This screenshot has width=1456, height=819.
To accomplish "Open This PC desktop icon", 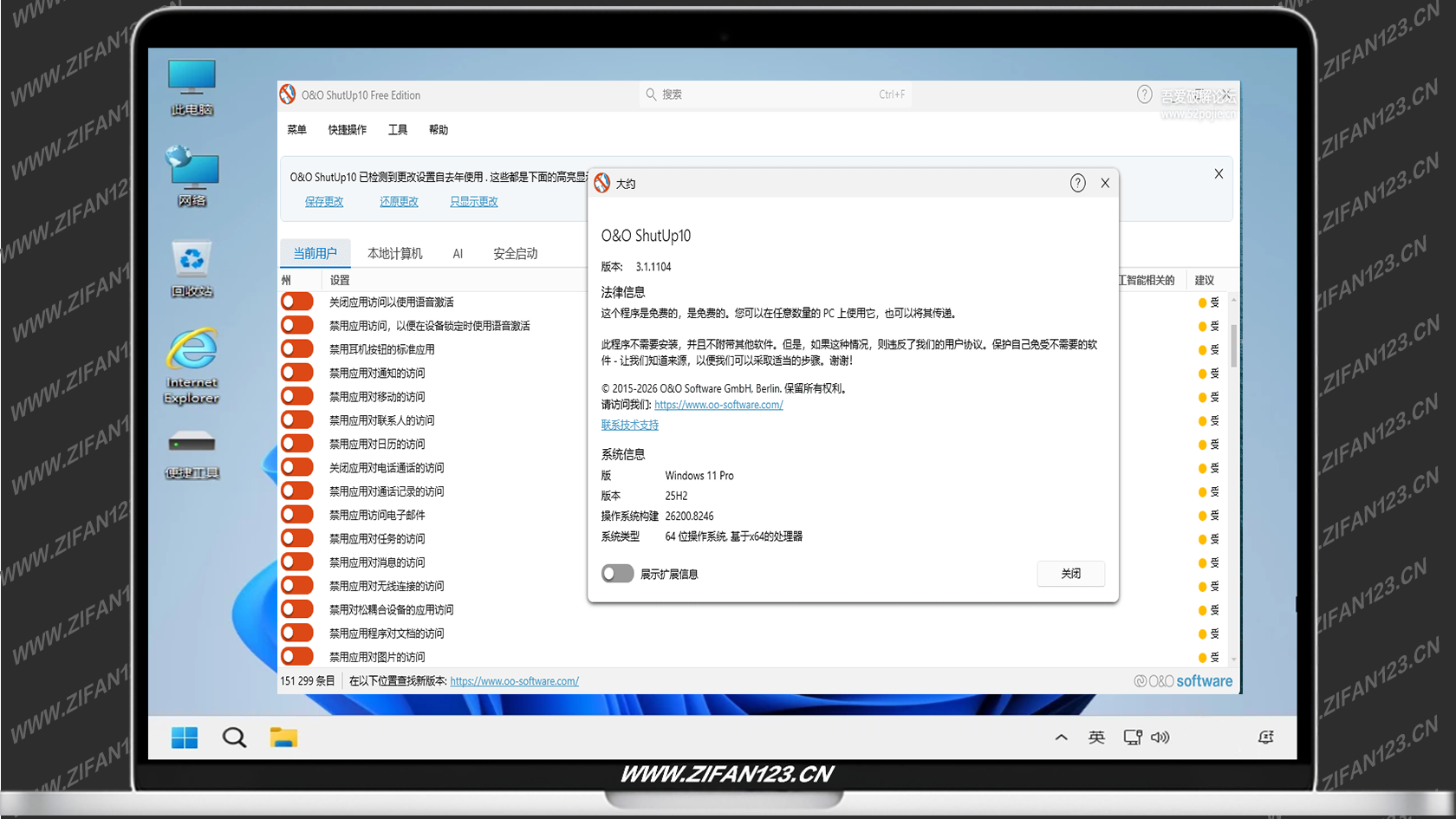I will [x=192, y=88].
